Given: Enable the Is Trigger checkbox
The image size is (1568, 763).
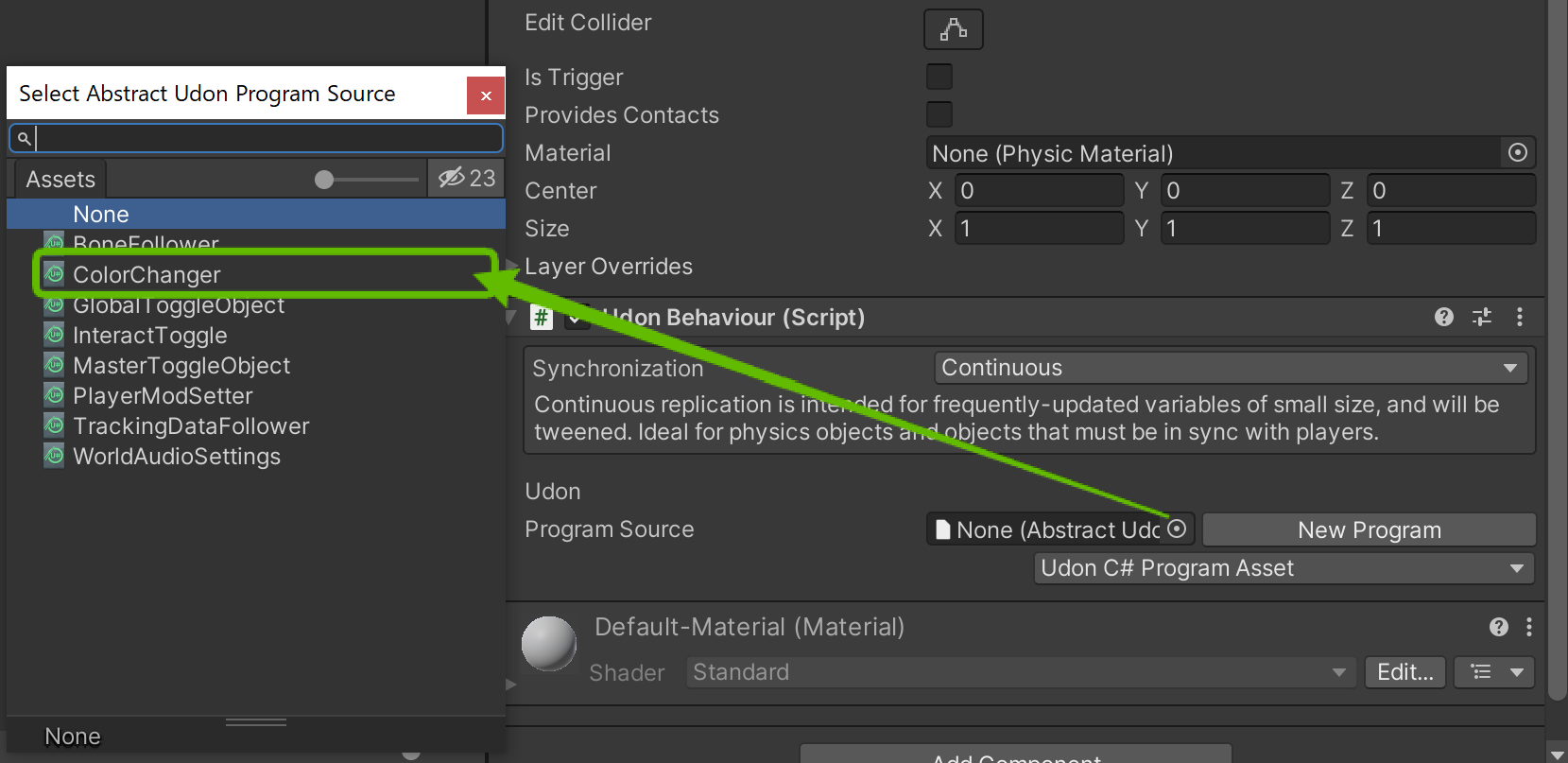Looking at the screenshot, I should coord(939,77).
